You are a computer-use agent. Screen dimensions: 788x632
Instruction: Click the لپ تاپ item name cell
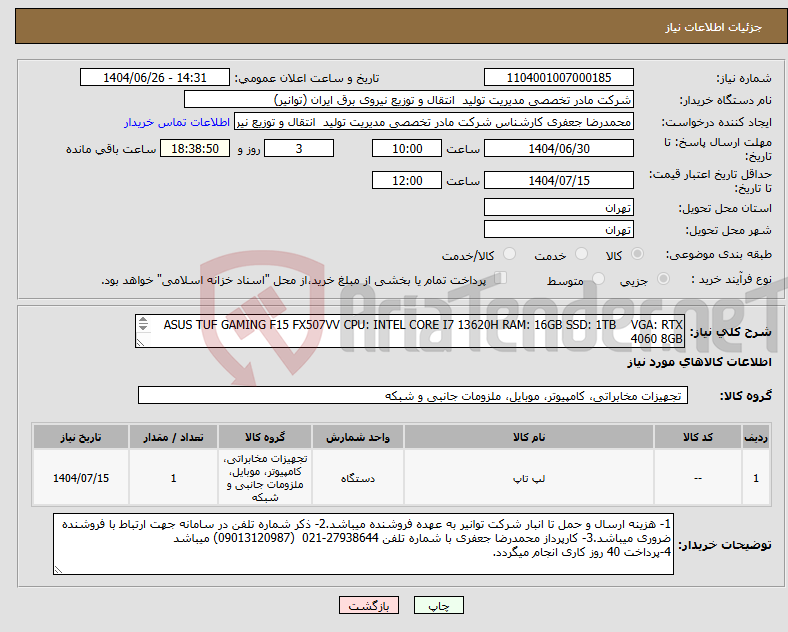tap(529, 478)
